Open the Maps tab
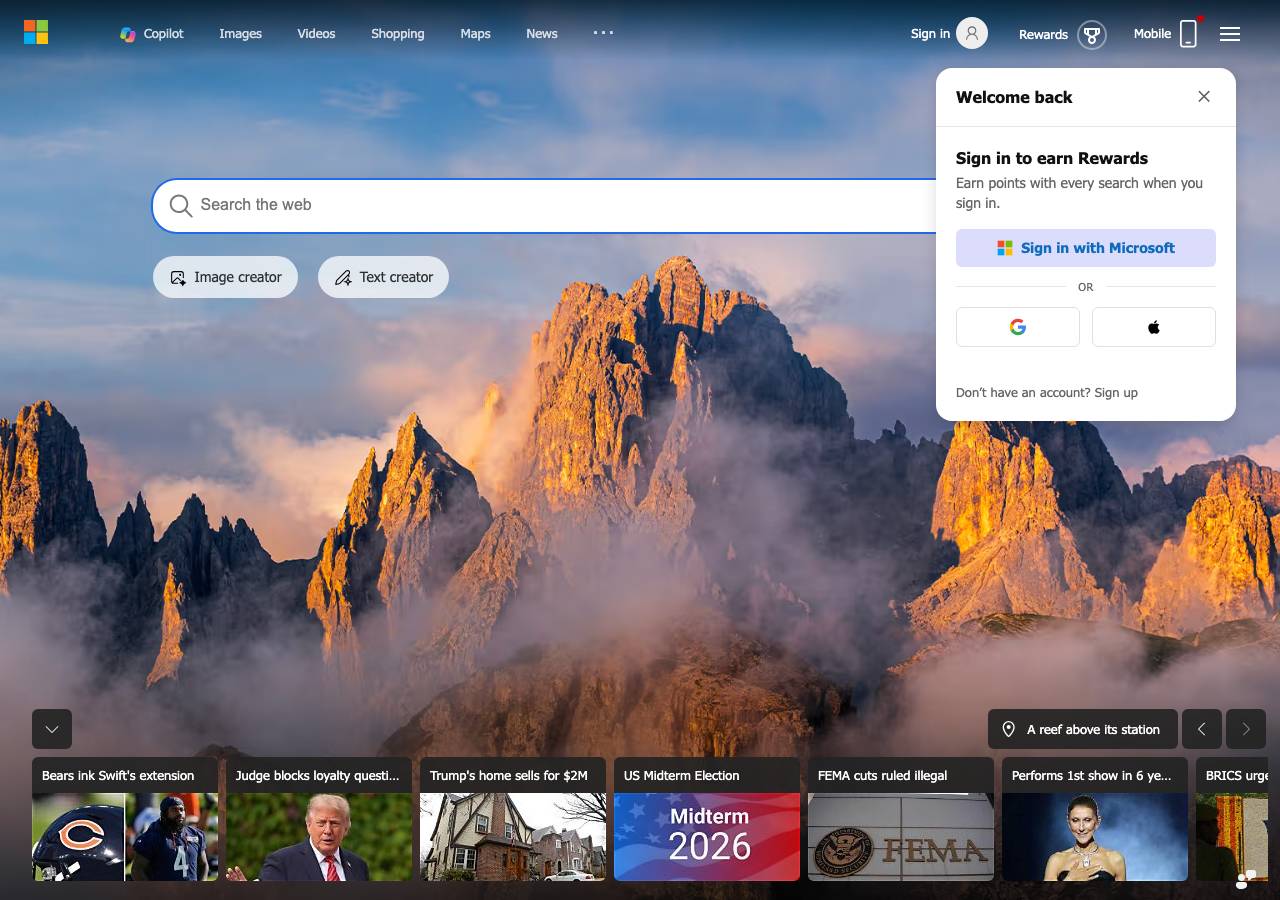Screen dimensions: 1280x900 tap(475, 33)
